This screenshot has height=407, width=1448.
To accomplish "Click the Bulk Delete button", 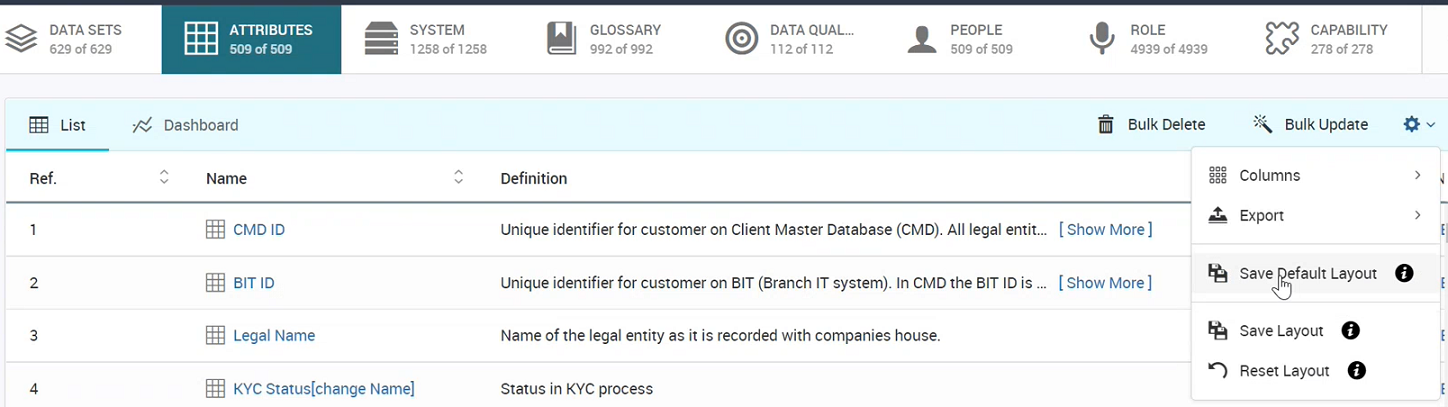I will pos(1152,125).
